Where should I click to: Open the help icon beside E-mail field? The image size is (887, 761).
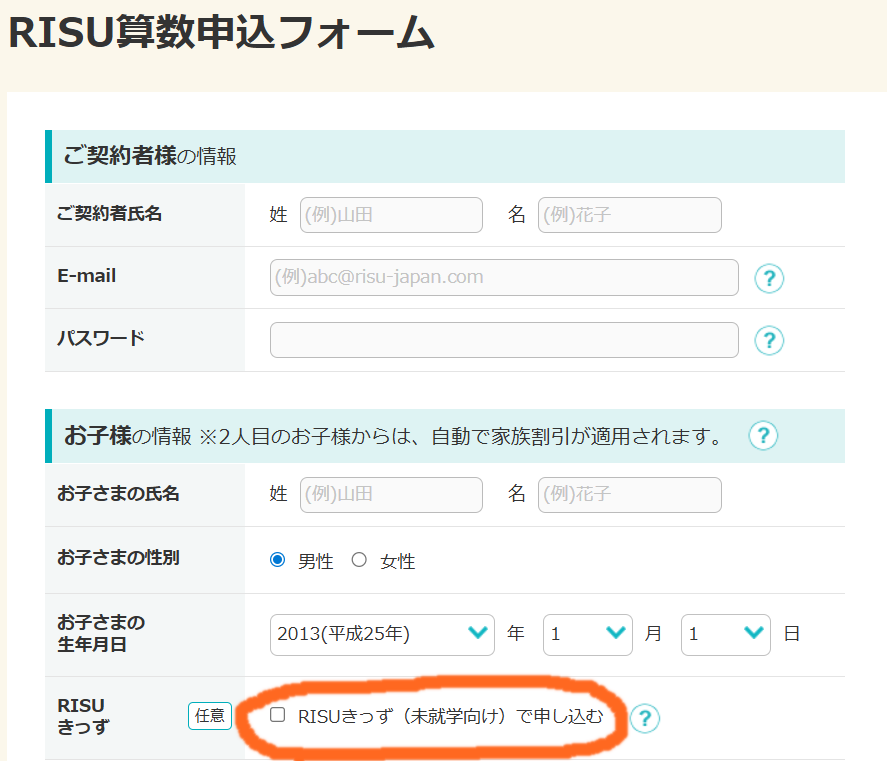click(769, 278)
